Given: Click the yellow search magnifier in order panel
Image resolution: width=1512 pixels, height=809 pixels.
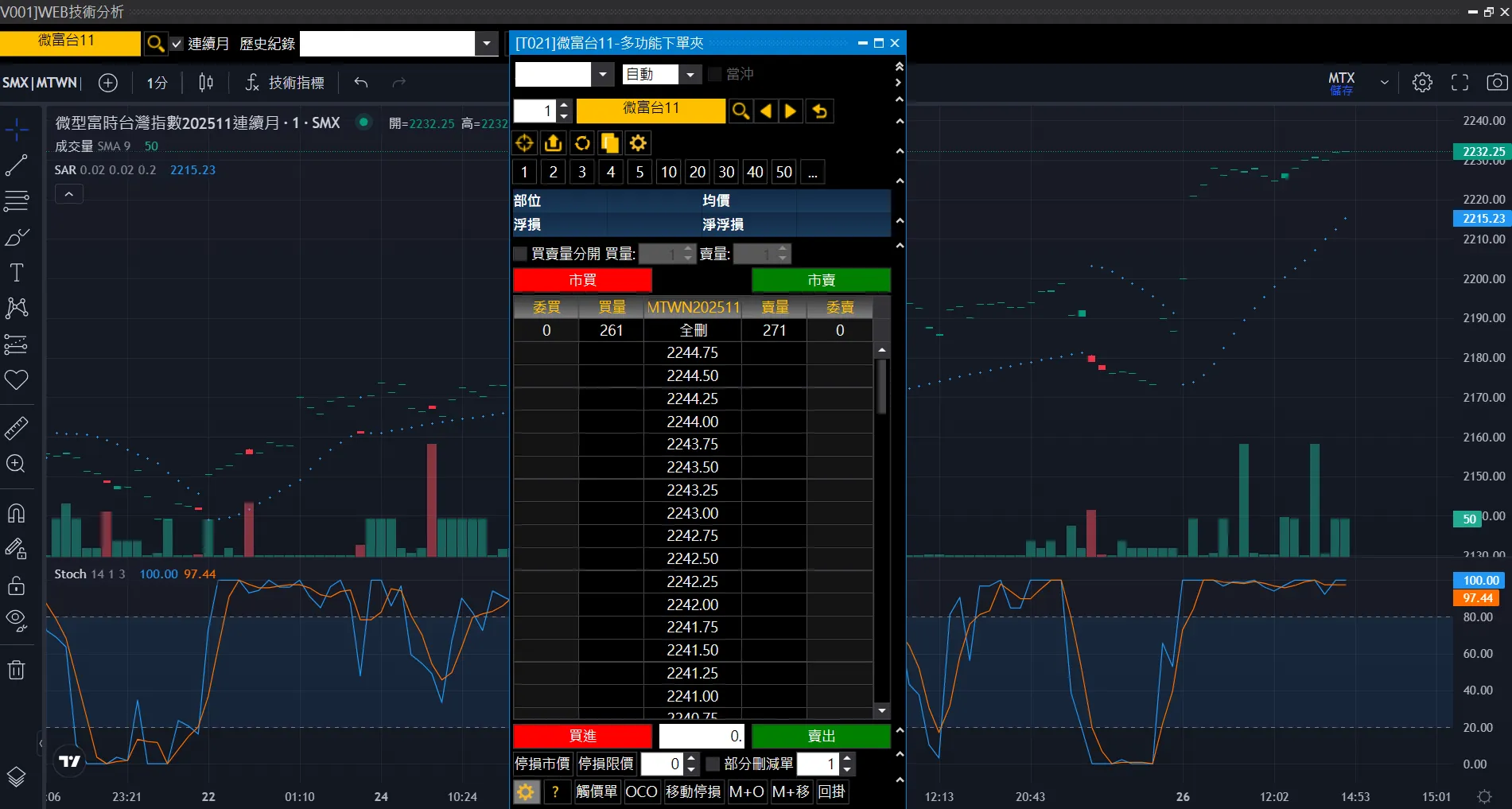Looking at the screenshot, I should click(740, 111).
